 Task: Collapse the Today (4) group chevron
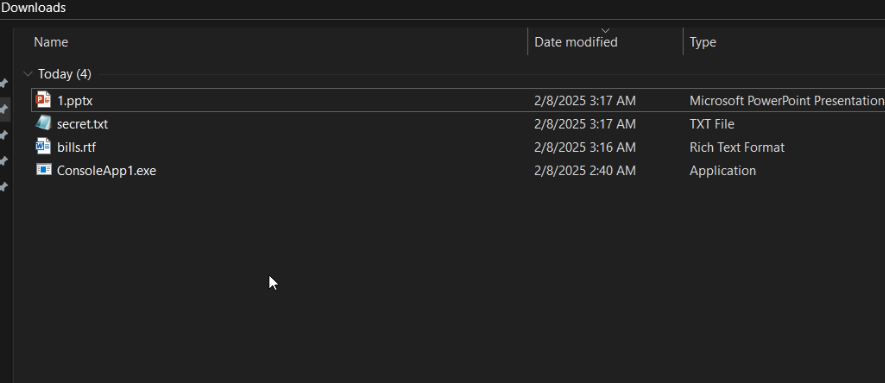[x=28, y=74]
